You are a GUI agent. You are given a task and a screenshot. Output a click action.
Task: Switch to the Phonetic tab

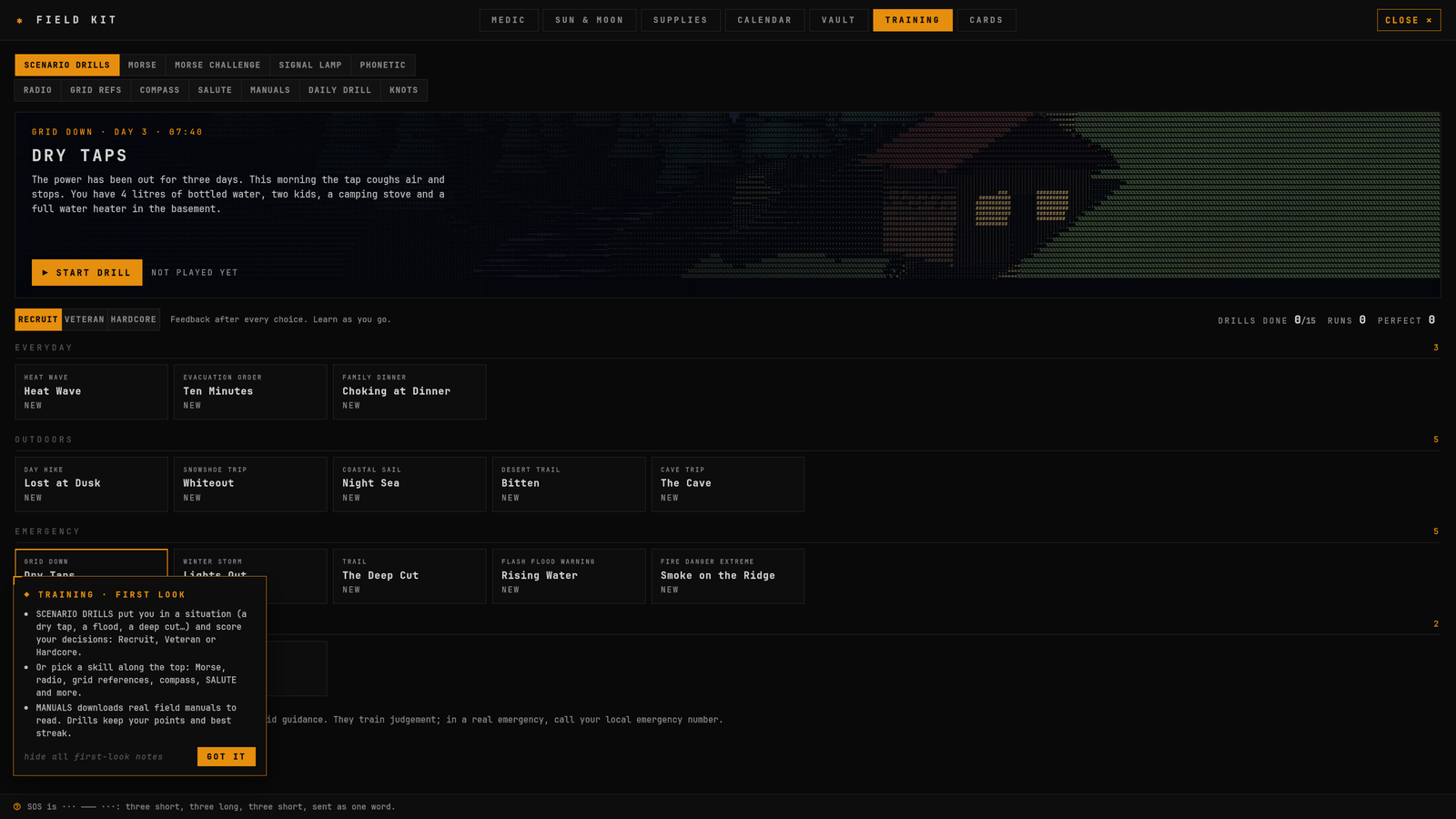[x=383, y=66]
